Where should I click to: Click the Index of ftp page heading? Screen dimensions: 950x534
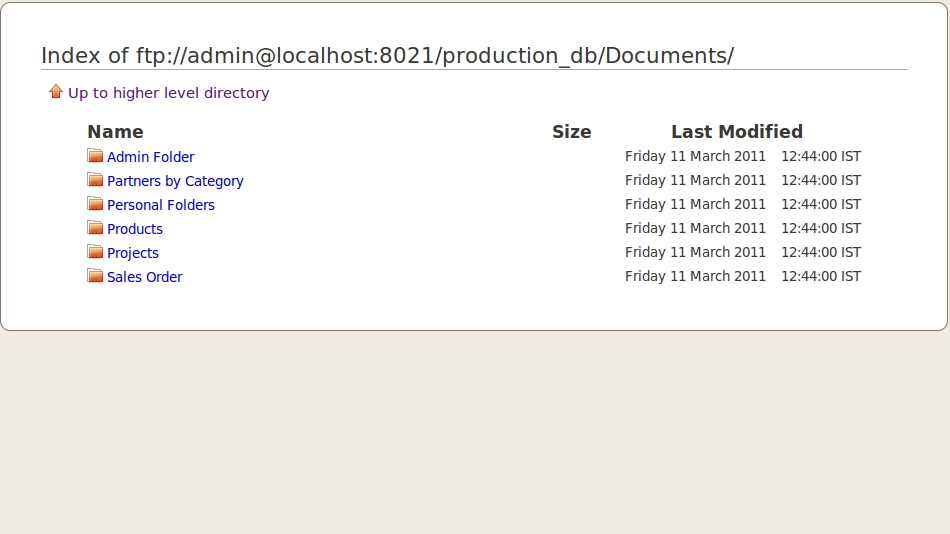[x=388, y=56]
